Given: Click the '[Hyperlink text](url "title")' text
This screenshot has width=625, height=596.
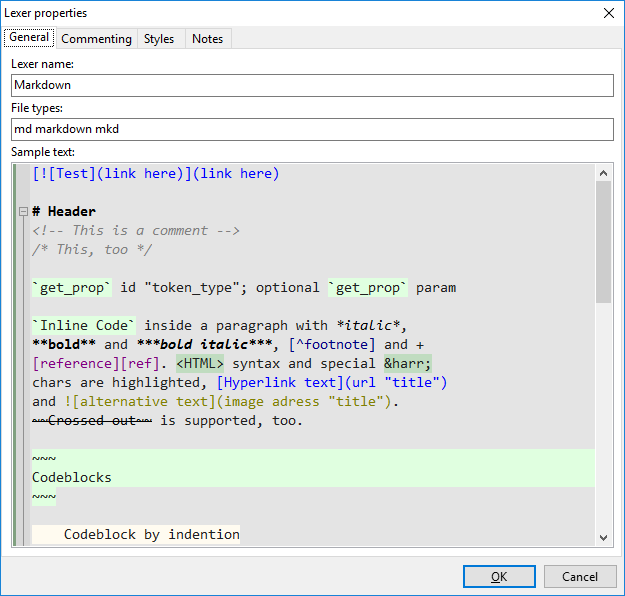Looking at the screenshot, I should coord(332,383).
